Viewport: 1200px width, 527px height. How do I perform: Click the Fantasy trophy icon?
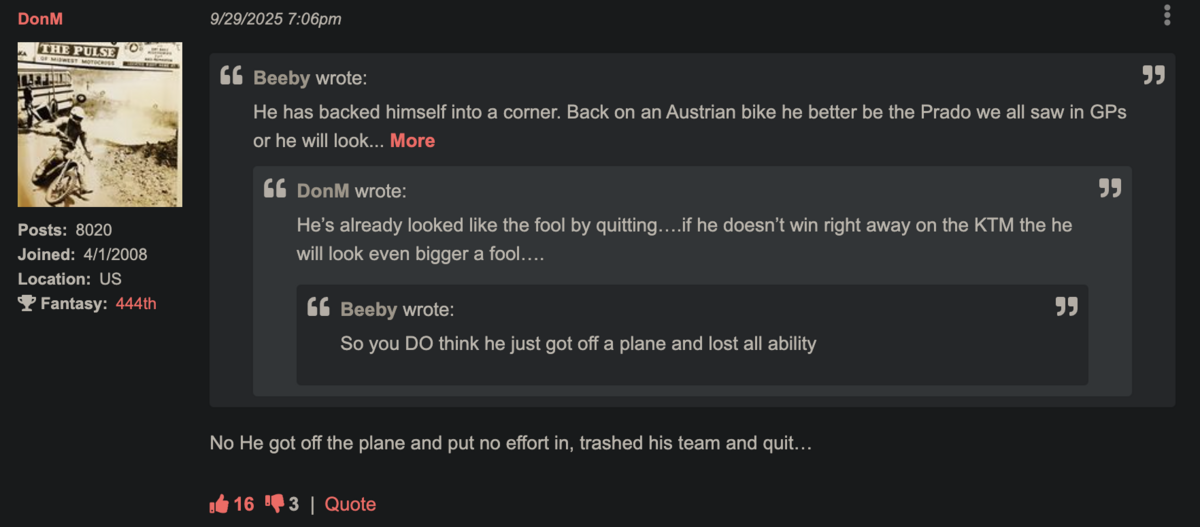pos(27,304)
